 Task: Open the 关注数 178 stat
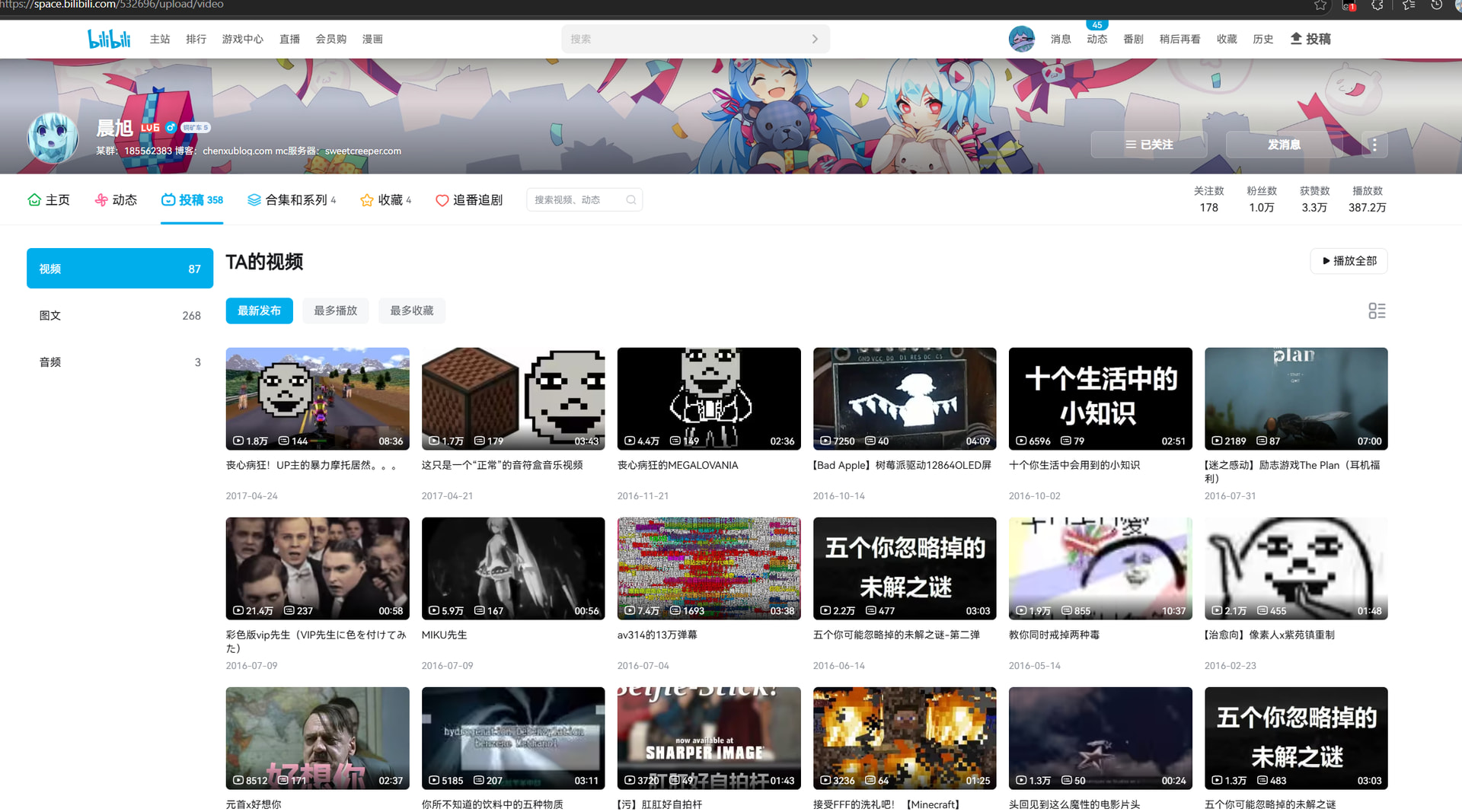point(1208,199)
